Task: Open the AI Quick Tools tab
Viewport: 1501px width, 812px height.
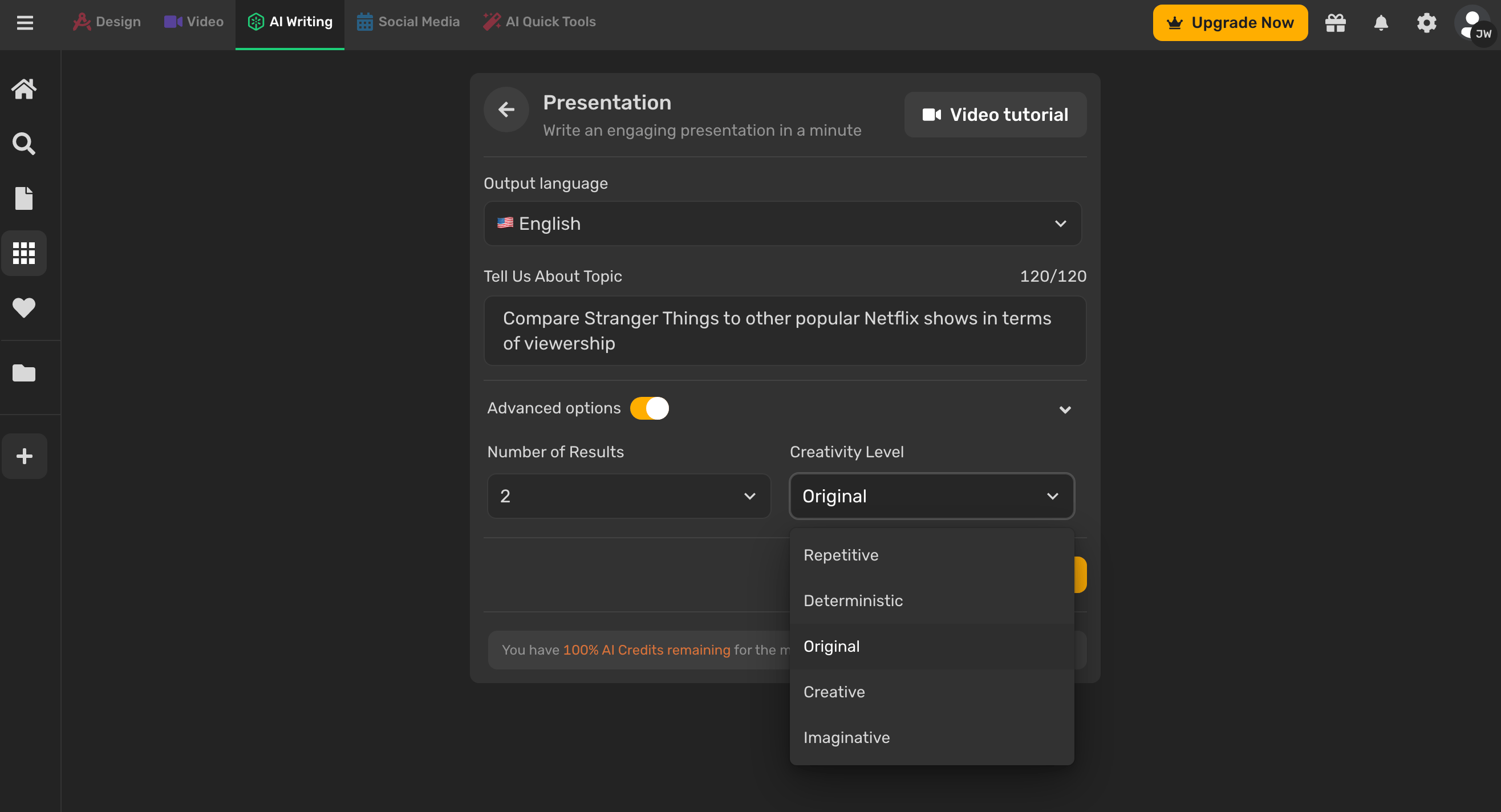Action: pos(539,22)
